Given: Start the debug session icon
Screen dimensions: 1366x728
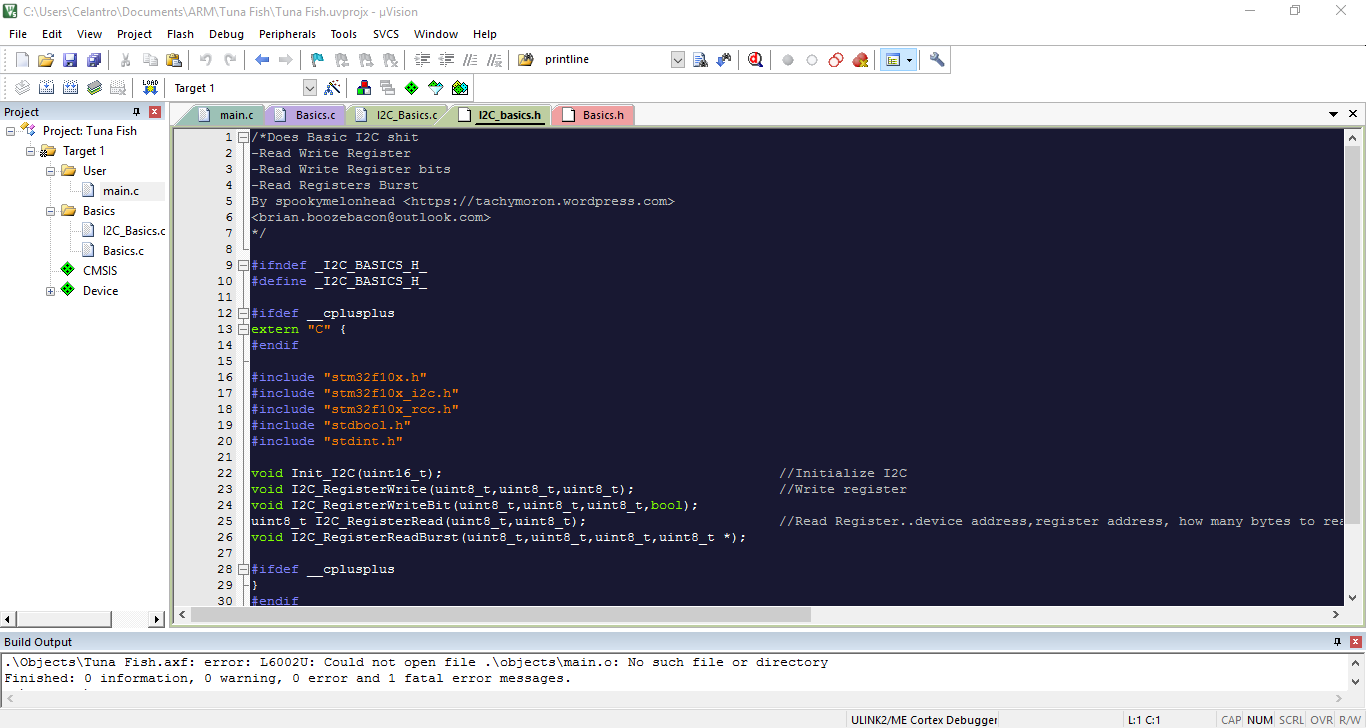Looking at the screenshot, I should [x=755, y=60].
